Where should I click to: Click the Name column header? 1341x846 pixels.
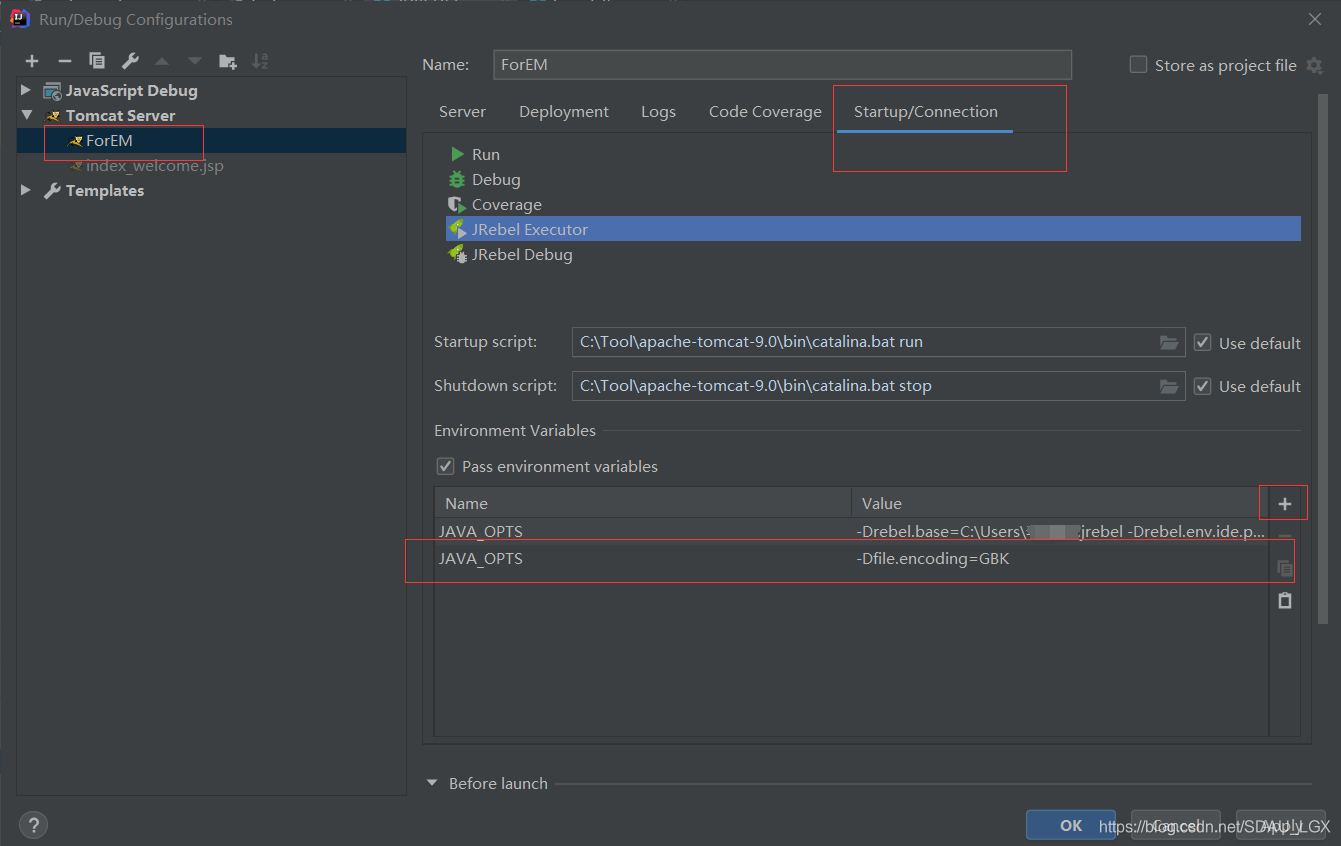pyautogui.click(x=643, y=503)
